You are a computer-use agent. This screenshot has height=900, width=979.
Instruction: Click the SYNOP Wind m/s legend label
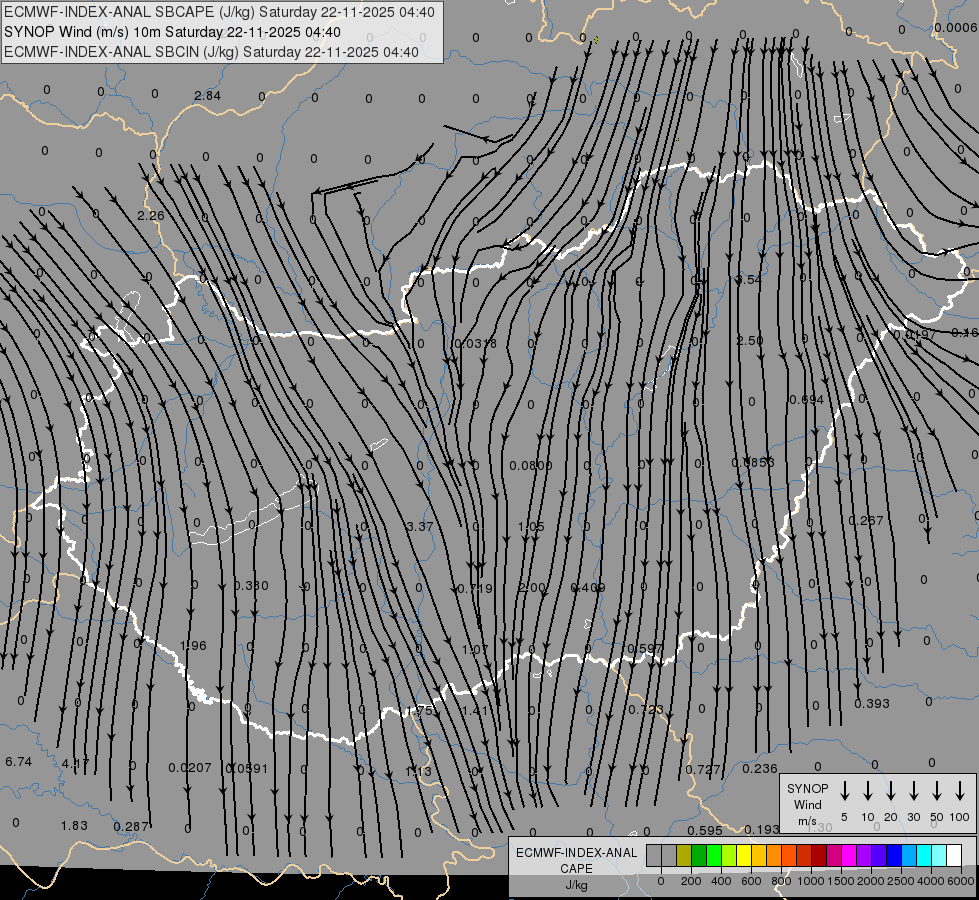(x=807, y=804)
